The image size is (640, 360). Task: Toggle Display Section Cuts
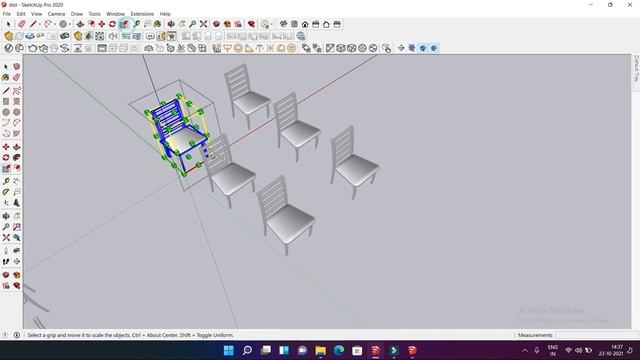[x=423, y=48]
